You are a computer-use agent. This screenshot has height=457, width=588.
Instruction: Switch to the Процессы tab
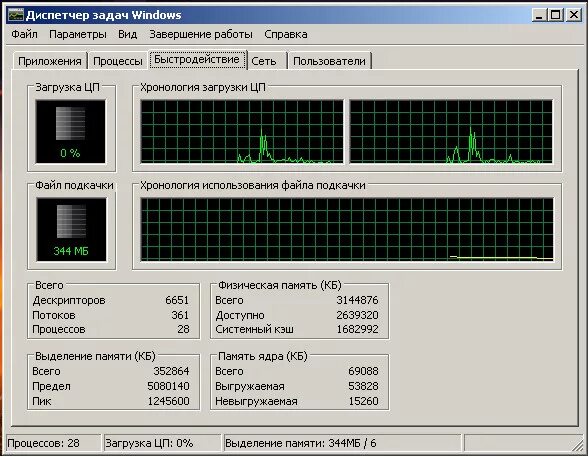[x=118, y=61]
